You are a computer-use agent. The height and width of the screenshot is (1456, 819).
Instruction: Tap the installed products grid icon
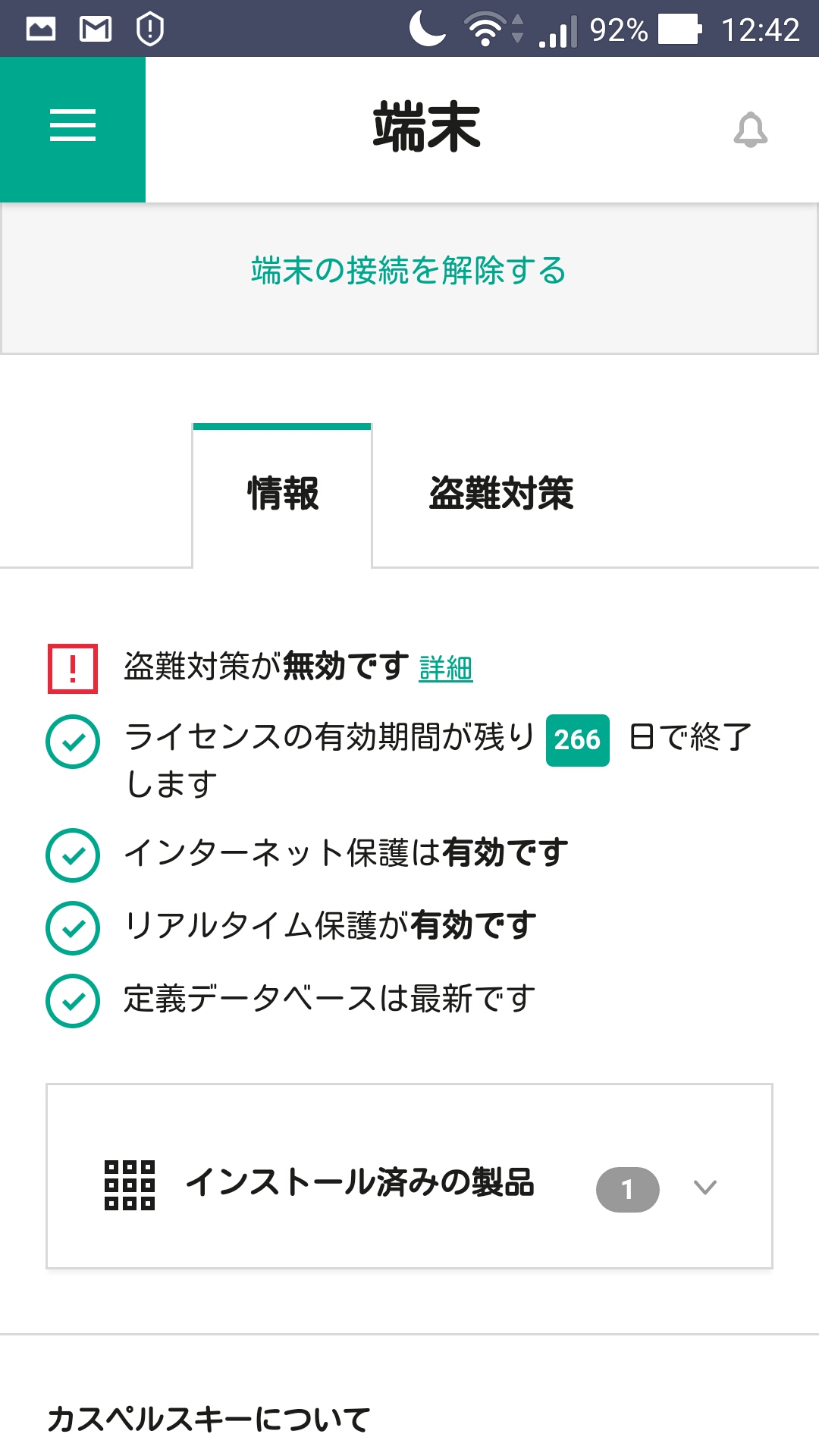coord(130,1185)
